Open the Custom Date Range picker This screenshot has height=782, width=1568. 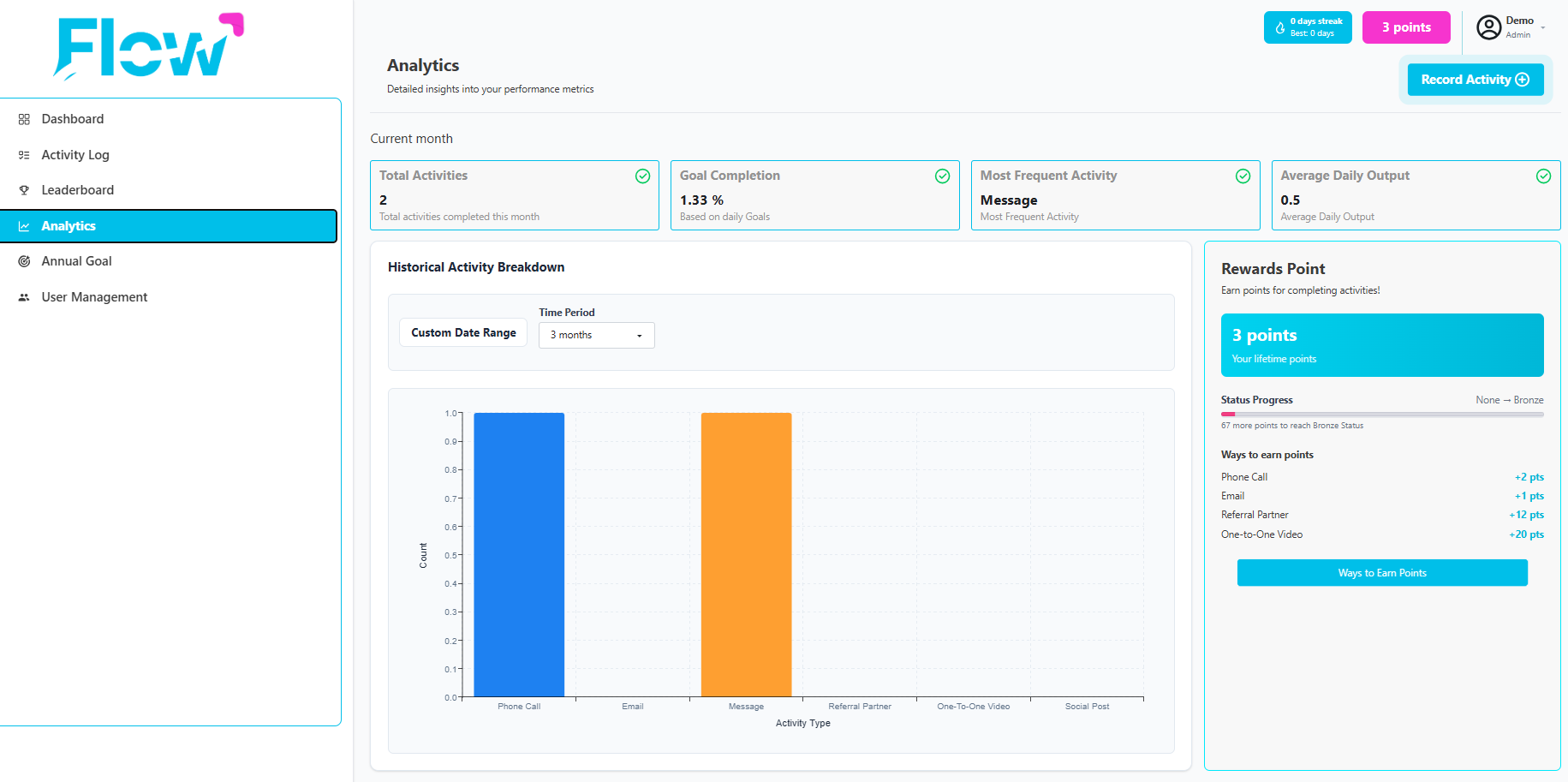pos(463,332)
